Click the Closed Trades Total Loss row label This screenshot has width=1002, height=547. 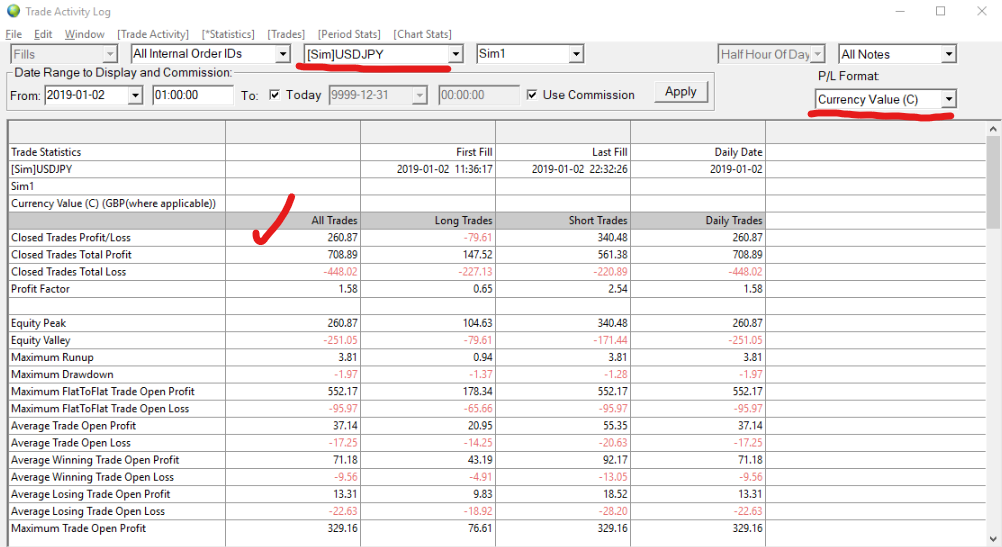click(x=68, y=272)
